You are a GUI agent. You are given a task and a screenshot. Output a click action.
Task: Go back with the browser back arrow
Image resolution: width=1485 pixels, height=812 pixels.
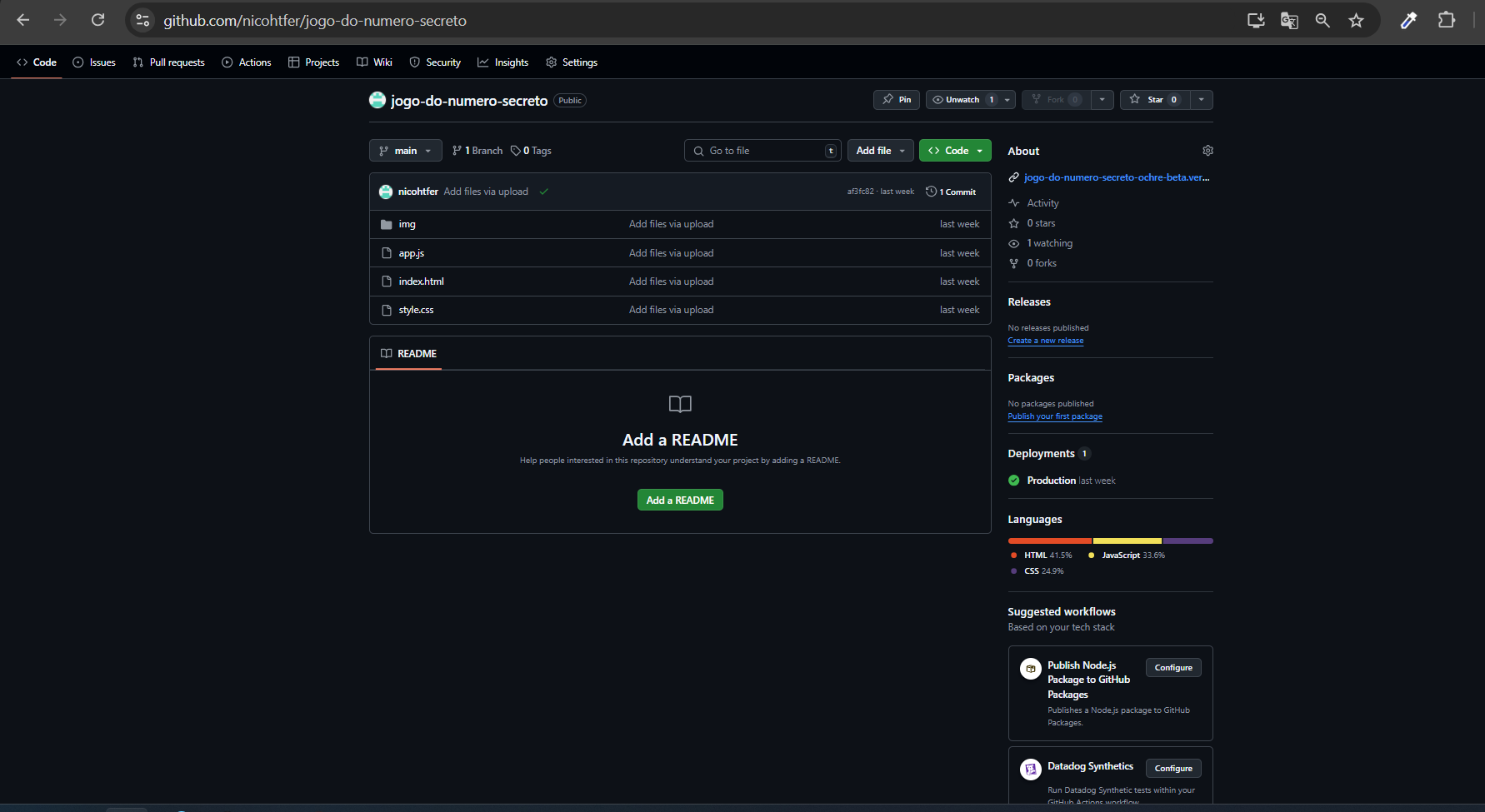(23, 20)
